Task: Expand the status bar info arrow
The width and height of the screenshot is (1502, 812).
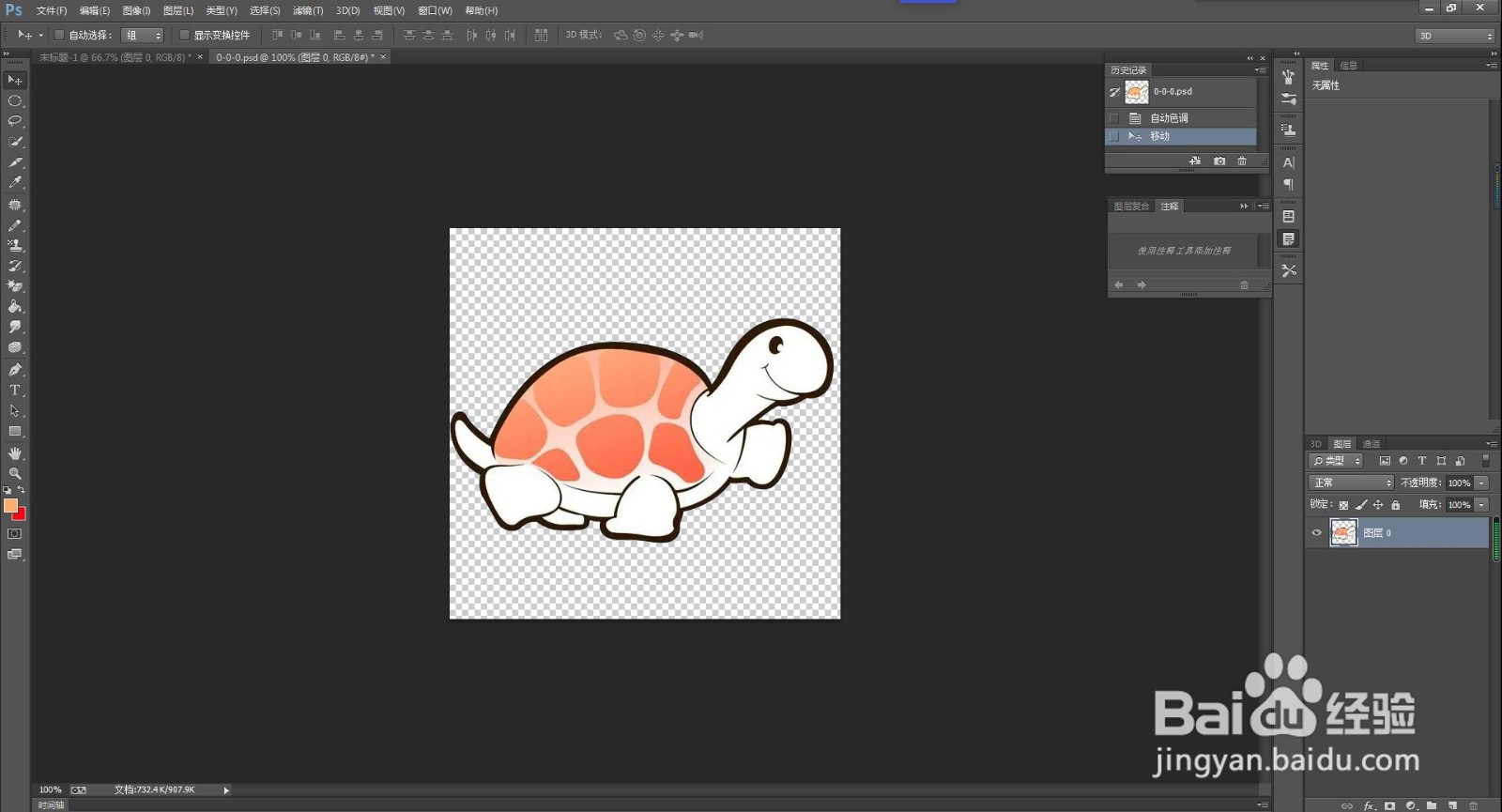Action: (226, 790)
